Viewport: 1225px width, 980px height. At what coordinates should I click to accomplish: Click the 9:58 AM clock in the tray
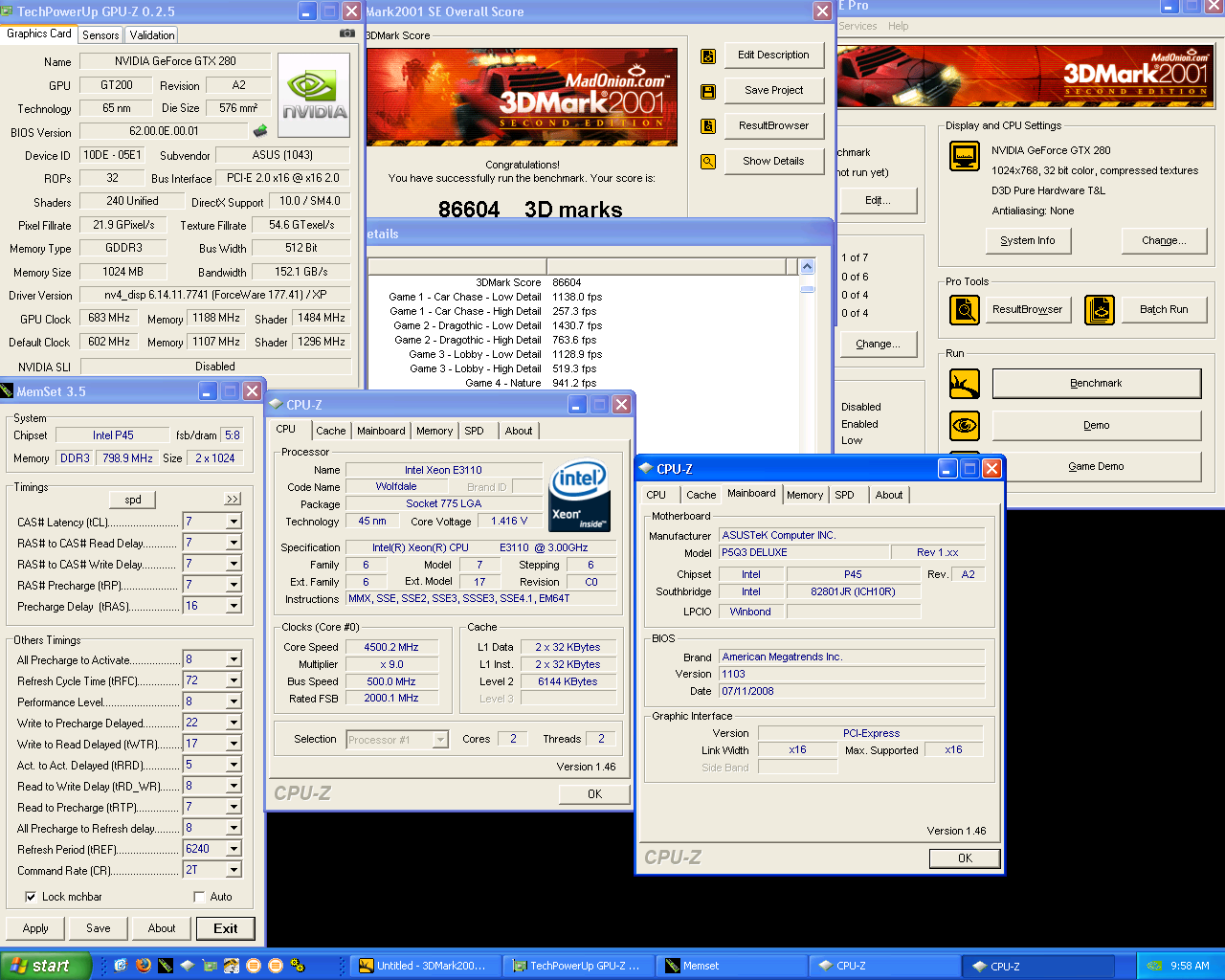click(x=1190, y=966)
